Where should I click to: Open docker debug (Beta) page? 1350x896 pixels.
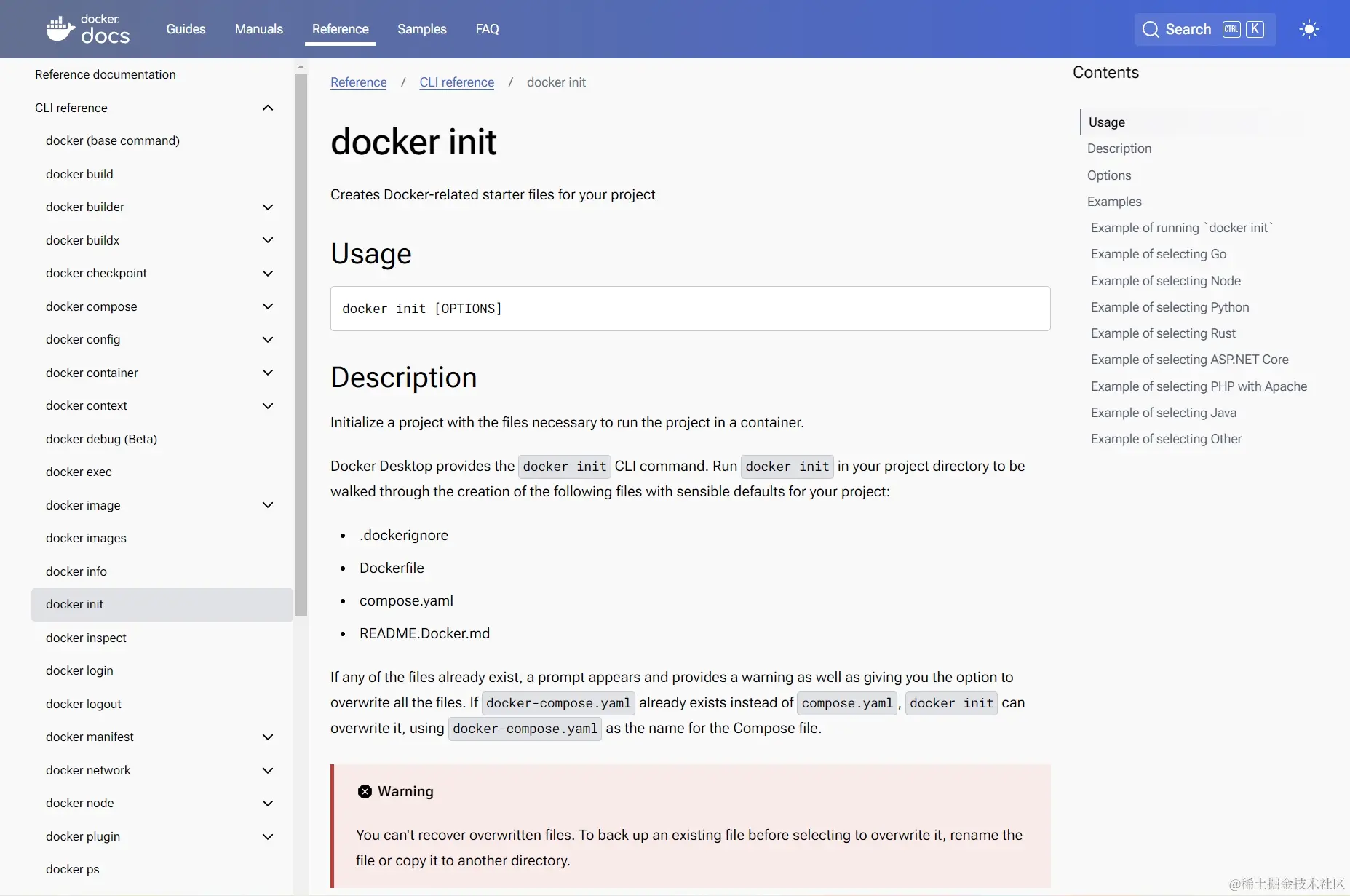(x=101, y=439)
